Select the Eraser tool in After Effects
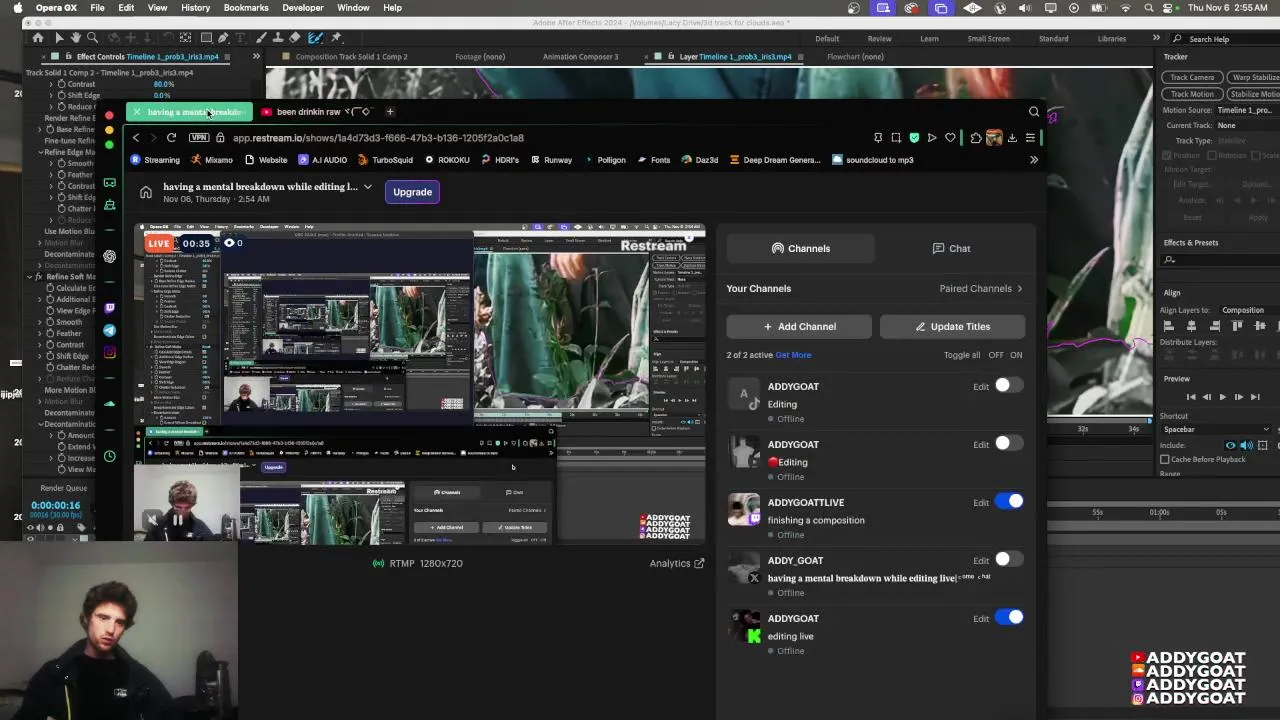This screenshot has width=1280, height=720. [295, 38]
